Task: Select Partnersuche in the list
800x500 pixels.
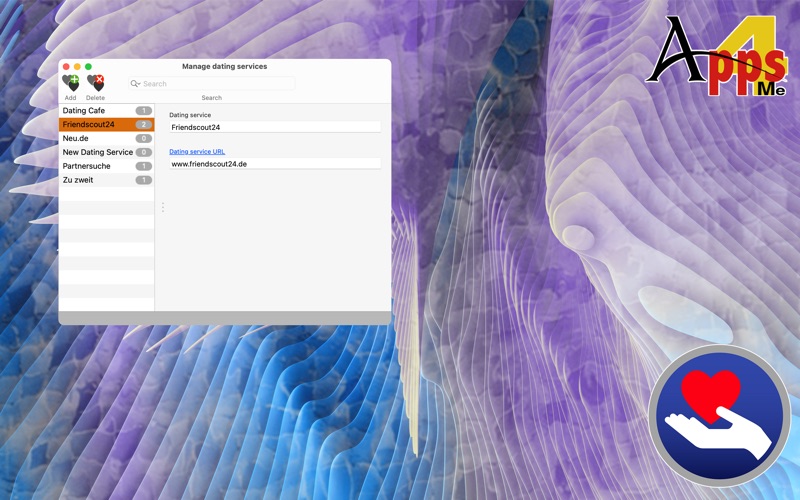Action: pos(107,166)
